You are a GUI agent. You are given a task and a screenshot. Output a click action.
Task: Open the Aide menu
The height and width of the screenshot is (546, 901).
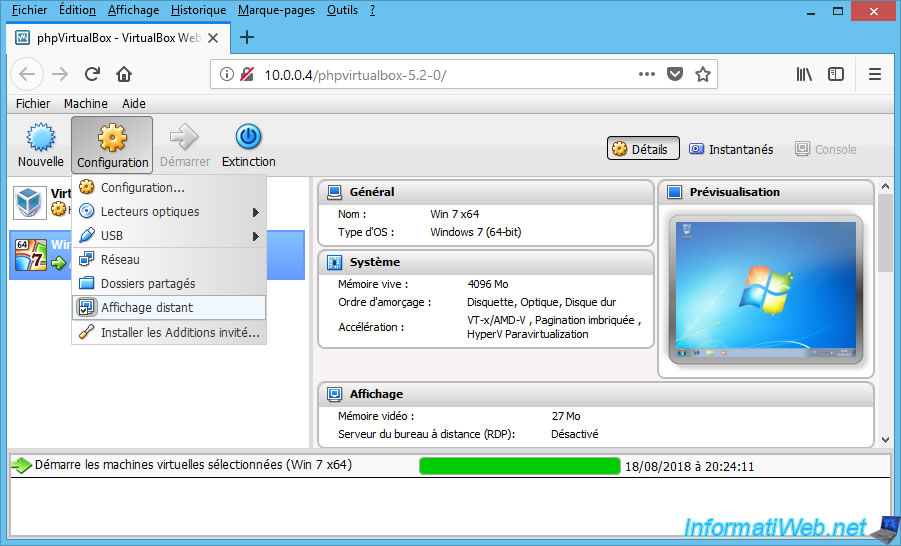134,103
